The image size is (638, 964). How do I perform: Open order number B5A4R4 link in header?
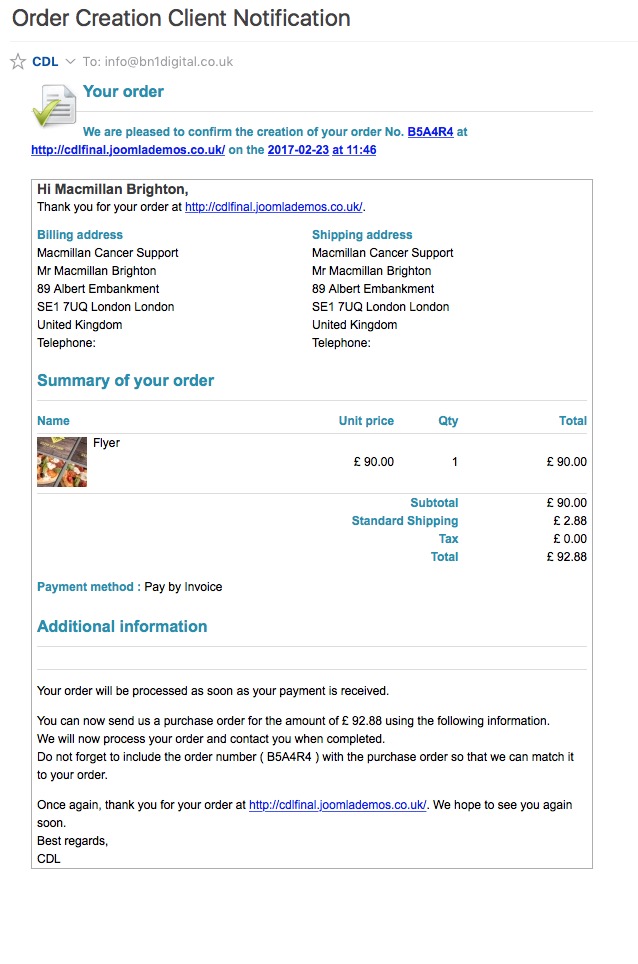point(430,131)
